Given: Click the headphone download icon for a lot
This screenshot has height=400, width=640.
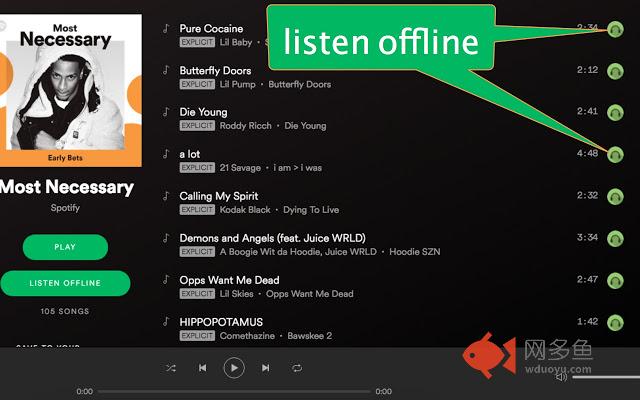Looking at the screenshot, I should (615, 155).
